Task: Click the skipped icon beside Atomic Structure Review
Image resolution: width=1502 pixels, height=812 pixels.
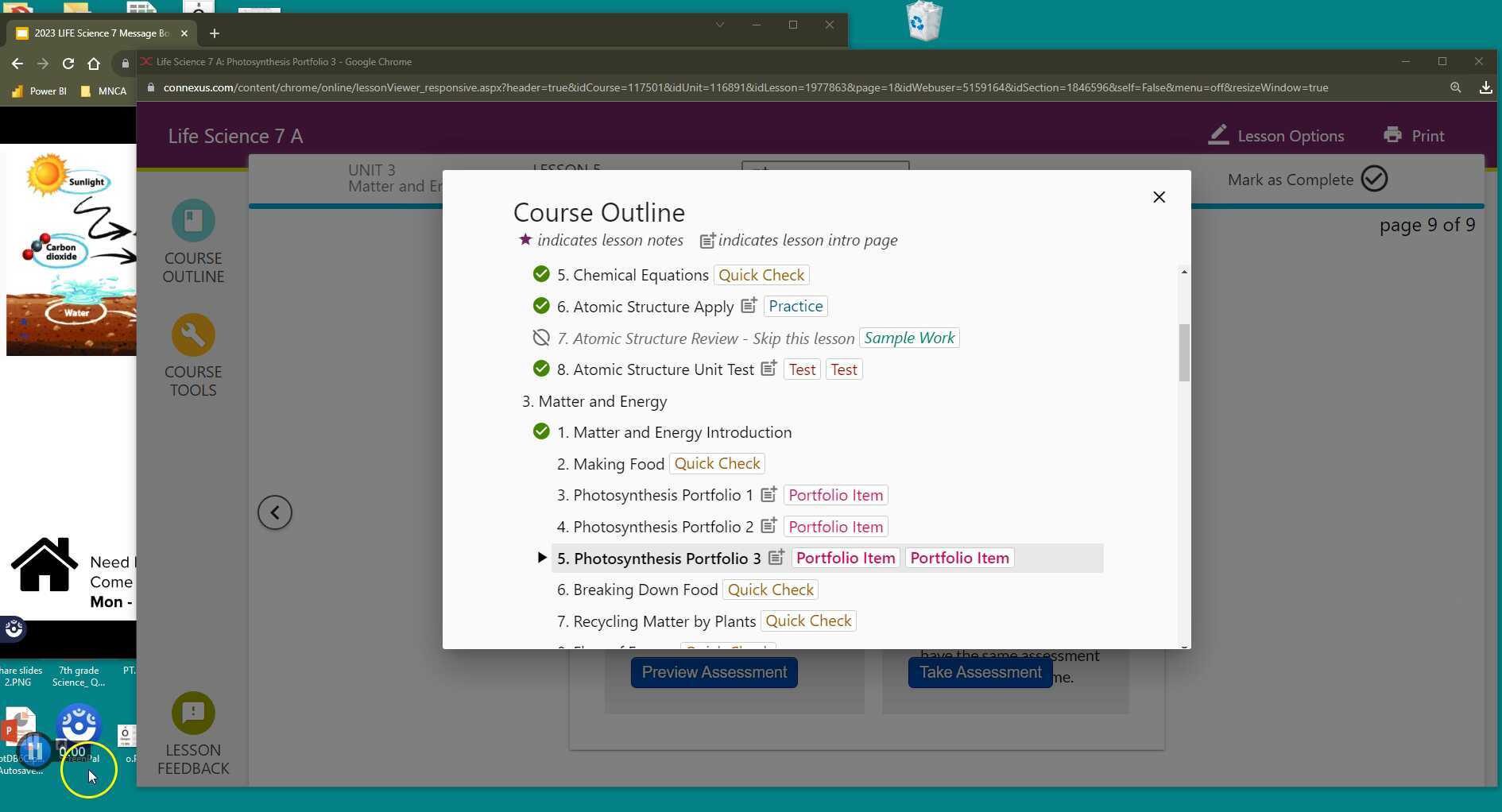Action: [541, 338]
